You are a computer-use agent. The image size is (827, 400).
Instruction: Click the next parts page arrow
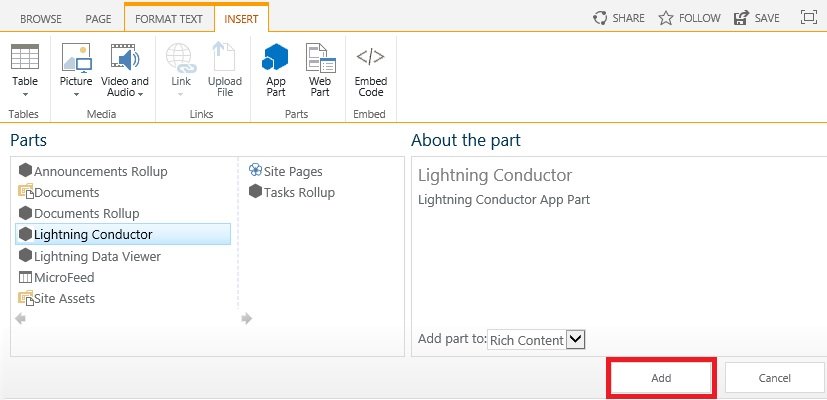246,319
